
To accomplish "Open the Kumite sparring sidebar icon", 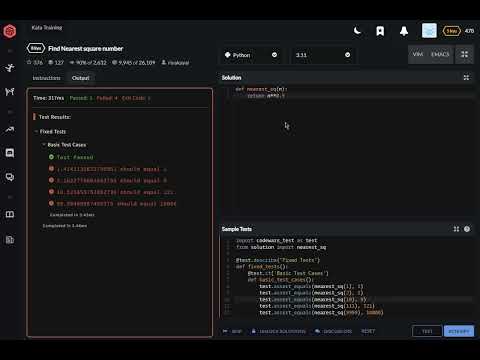I will click(10, 91).
